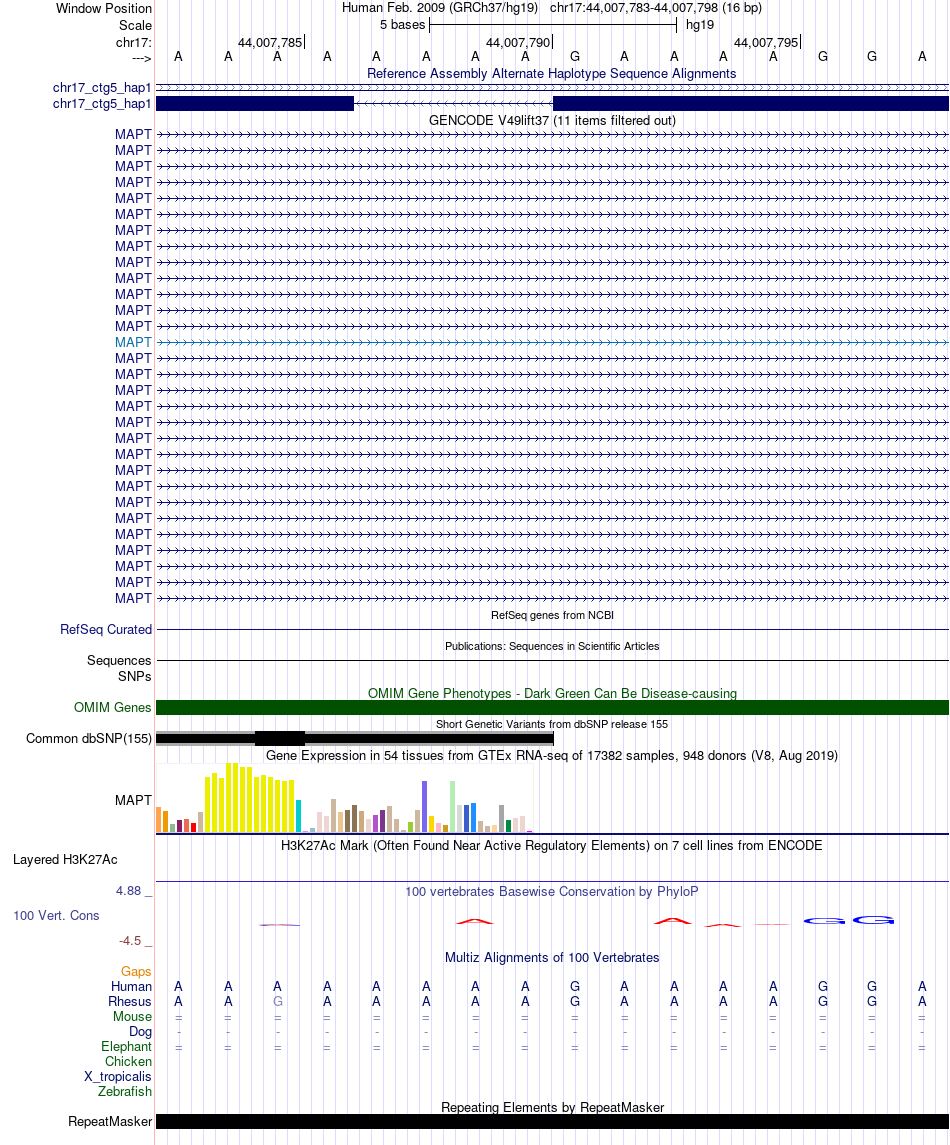Open the H3K27Ac Mark ENCODE track title
Screen dimensions: 950x1145
(x=552, y=846)
